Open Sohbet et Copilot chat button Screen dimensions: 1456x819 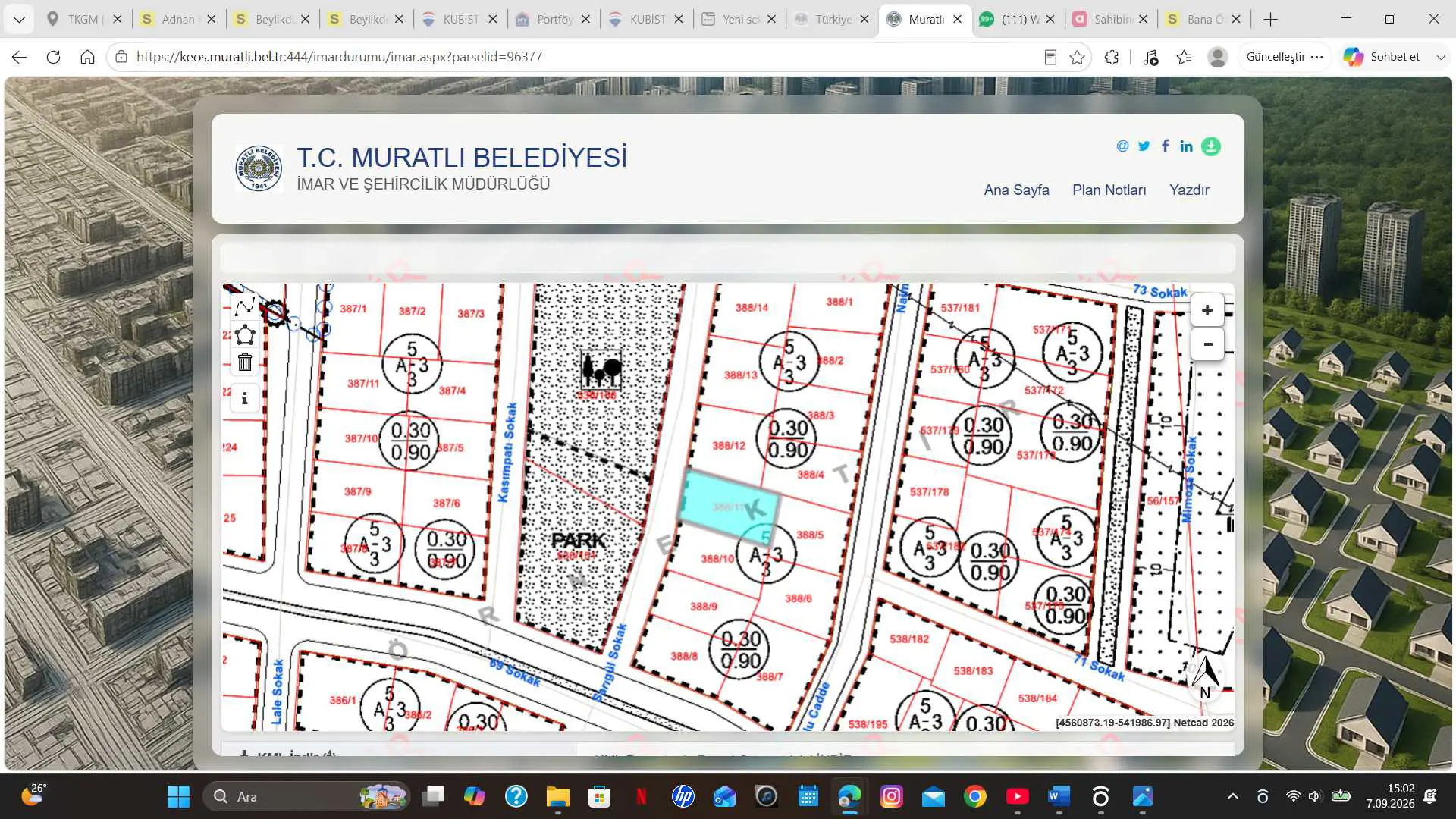(x=1382, y=57)
